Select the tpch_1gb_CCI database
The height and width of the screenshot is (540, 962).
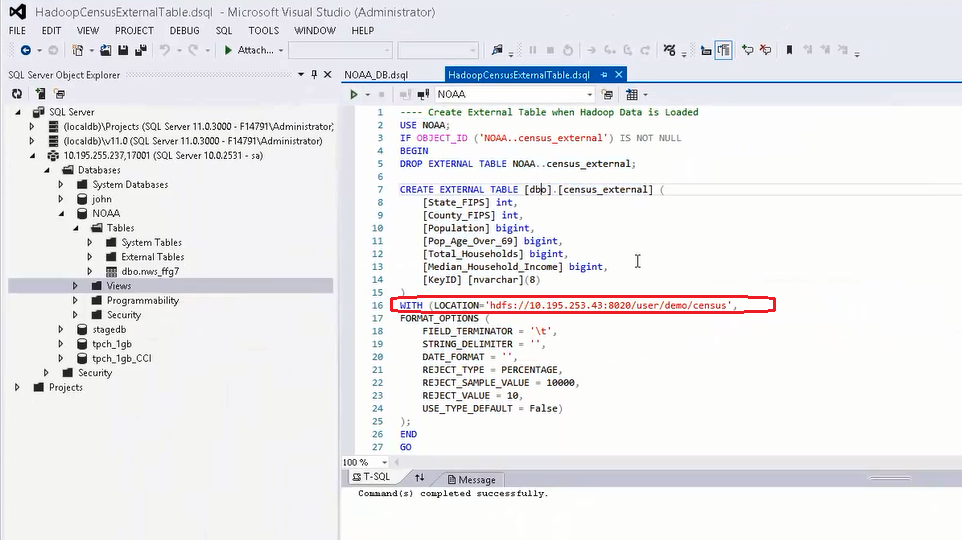121,358
